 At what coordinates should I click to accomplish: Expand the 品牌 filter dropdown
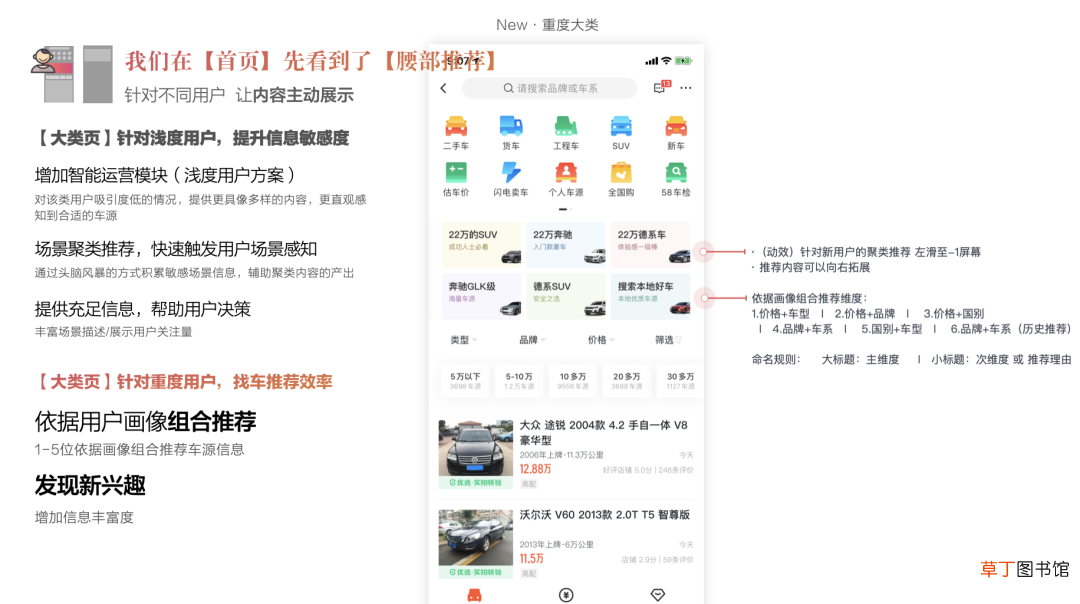tap(532, 340)
